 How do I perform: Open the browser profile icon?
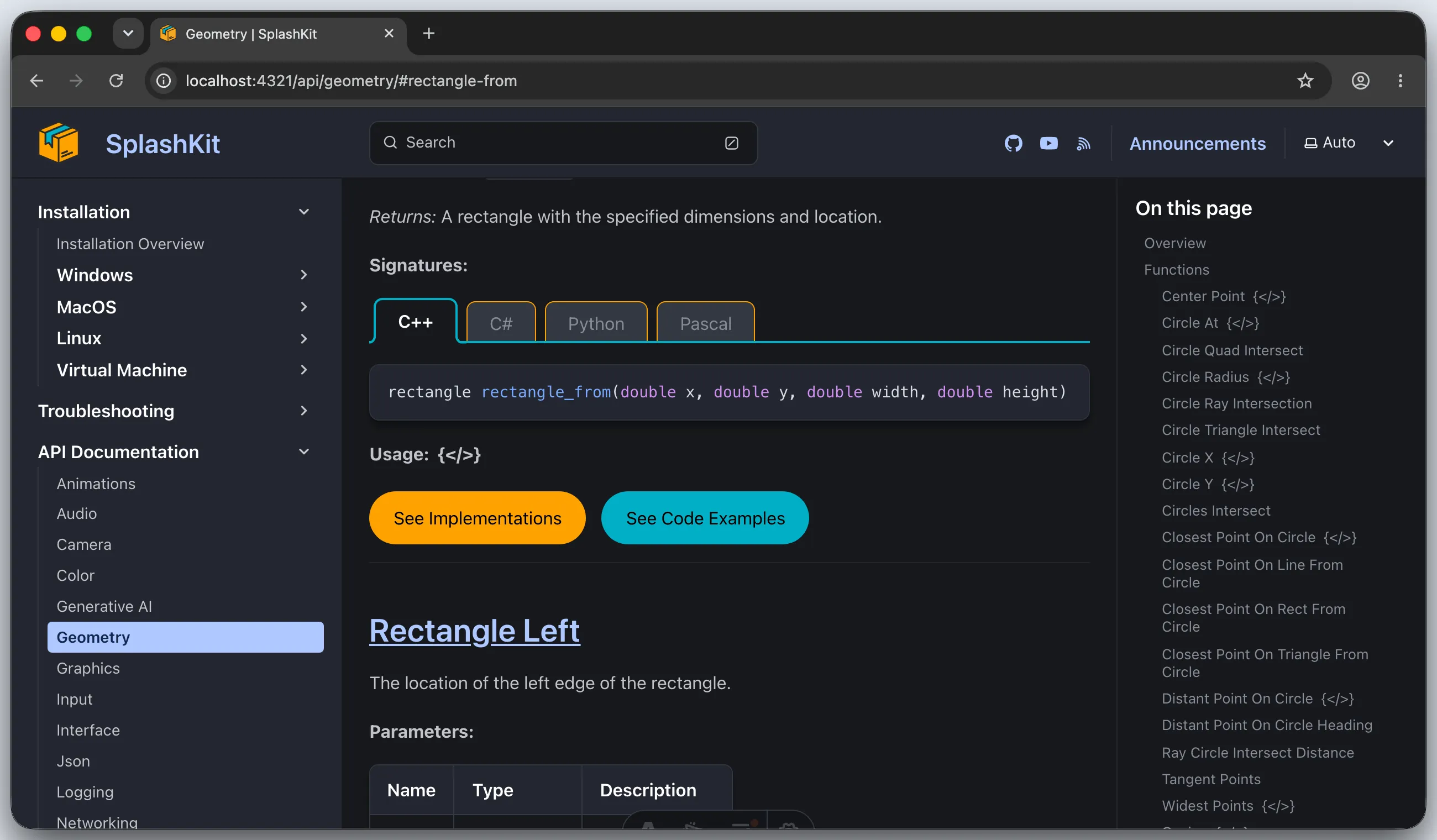(1361, 80)
